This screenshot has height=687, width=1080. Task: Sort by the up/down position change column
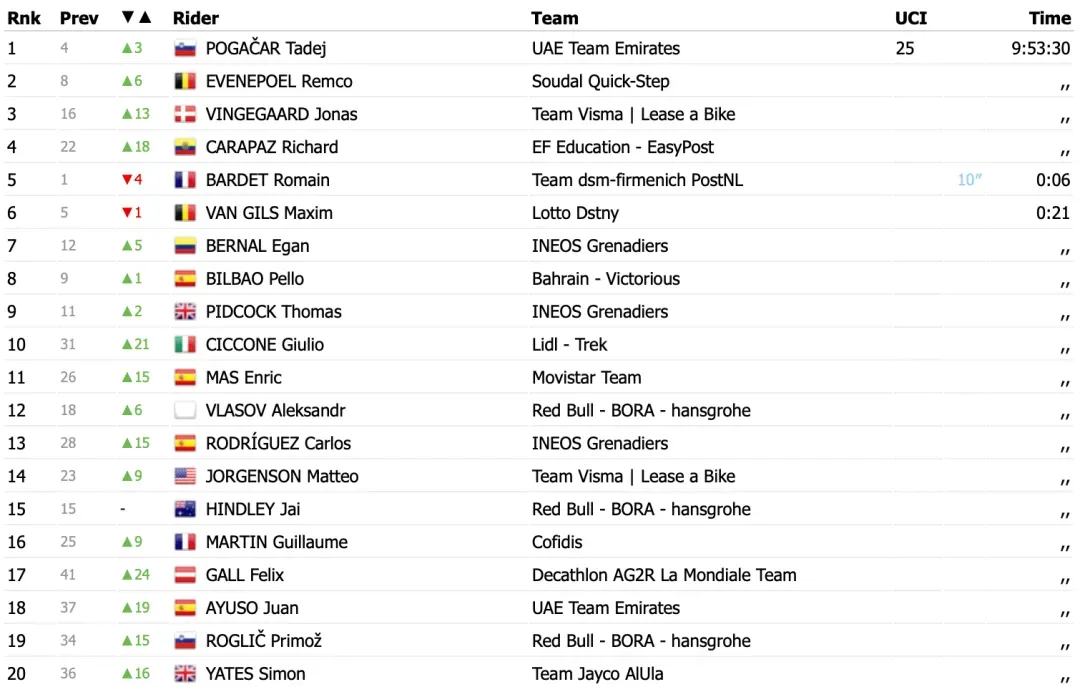[x=136, y=18]
